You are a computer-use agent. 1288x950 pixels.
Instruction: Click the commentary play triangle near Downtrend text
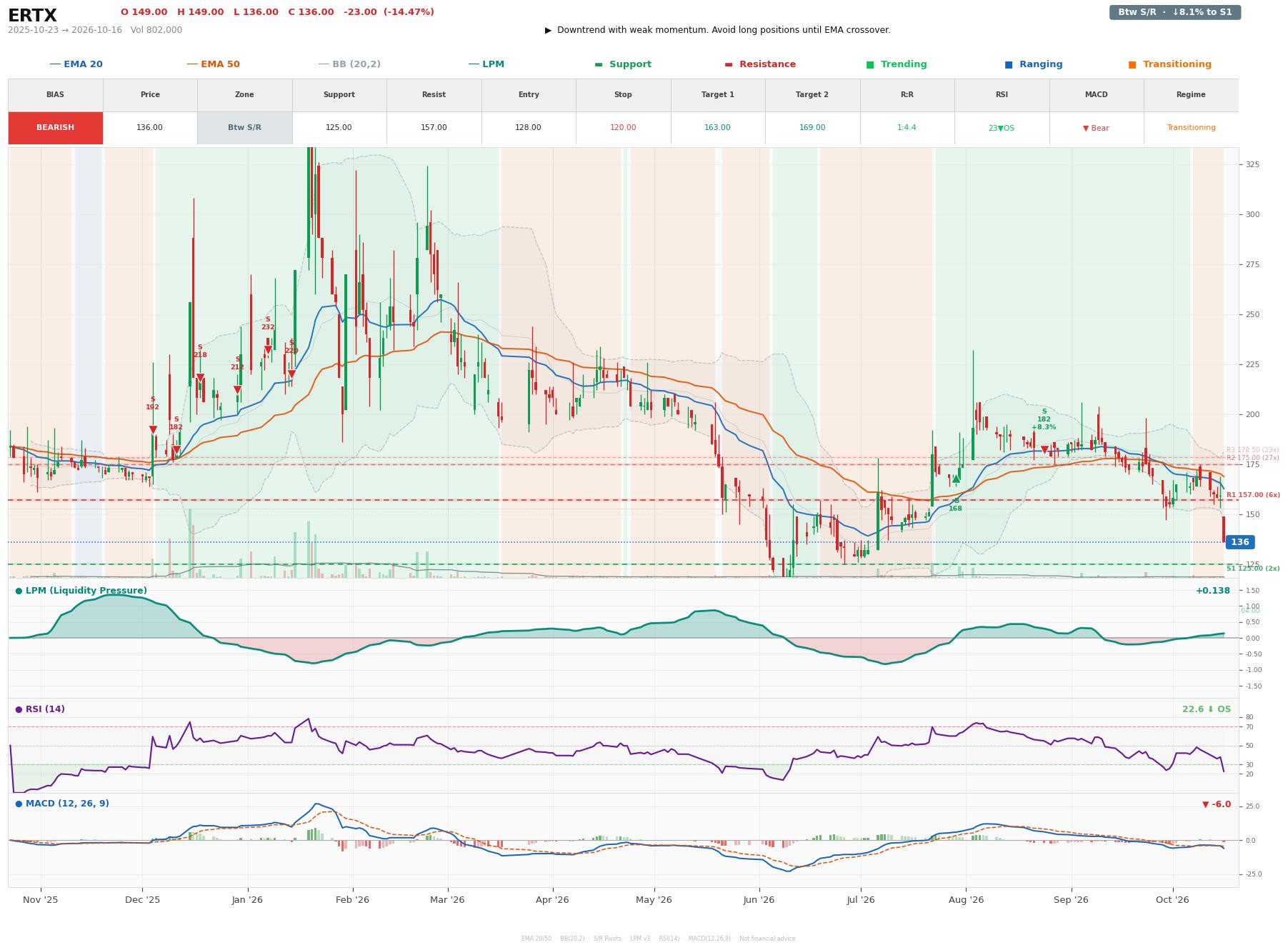tap(548, 30)
